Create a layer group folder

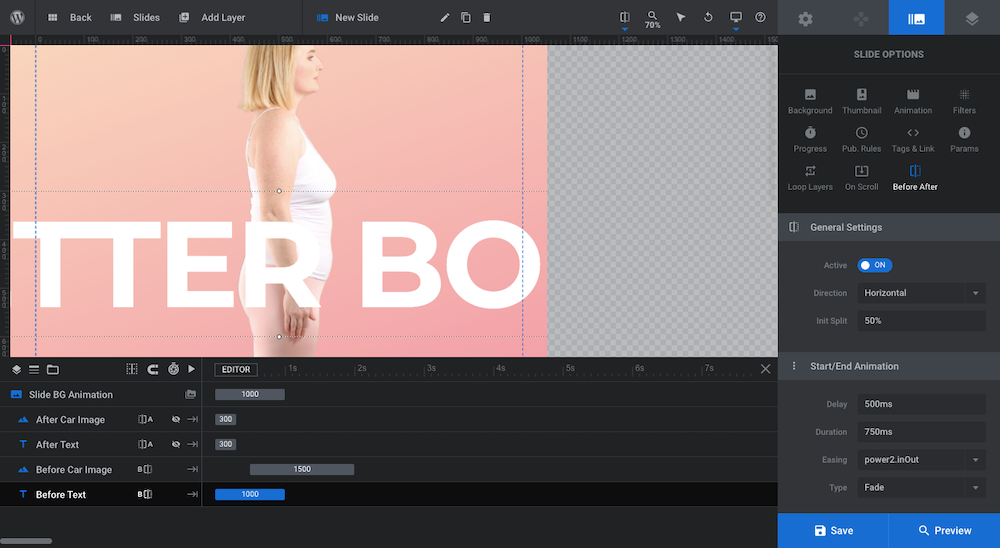pyautogui.click(x=53, y=369)
